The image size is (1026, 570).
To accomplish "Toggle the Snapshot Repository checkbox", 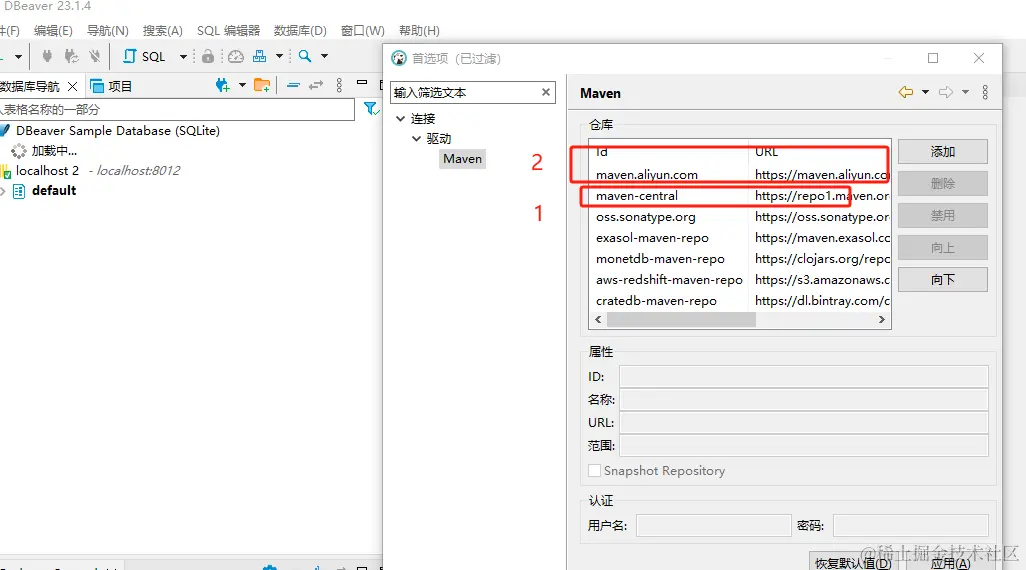I will (x=594, y=471).
